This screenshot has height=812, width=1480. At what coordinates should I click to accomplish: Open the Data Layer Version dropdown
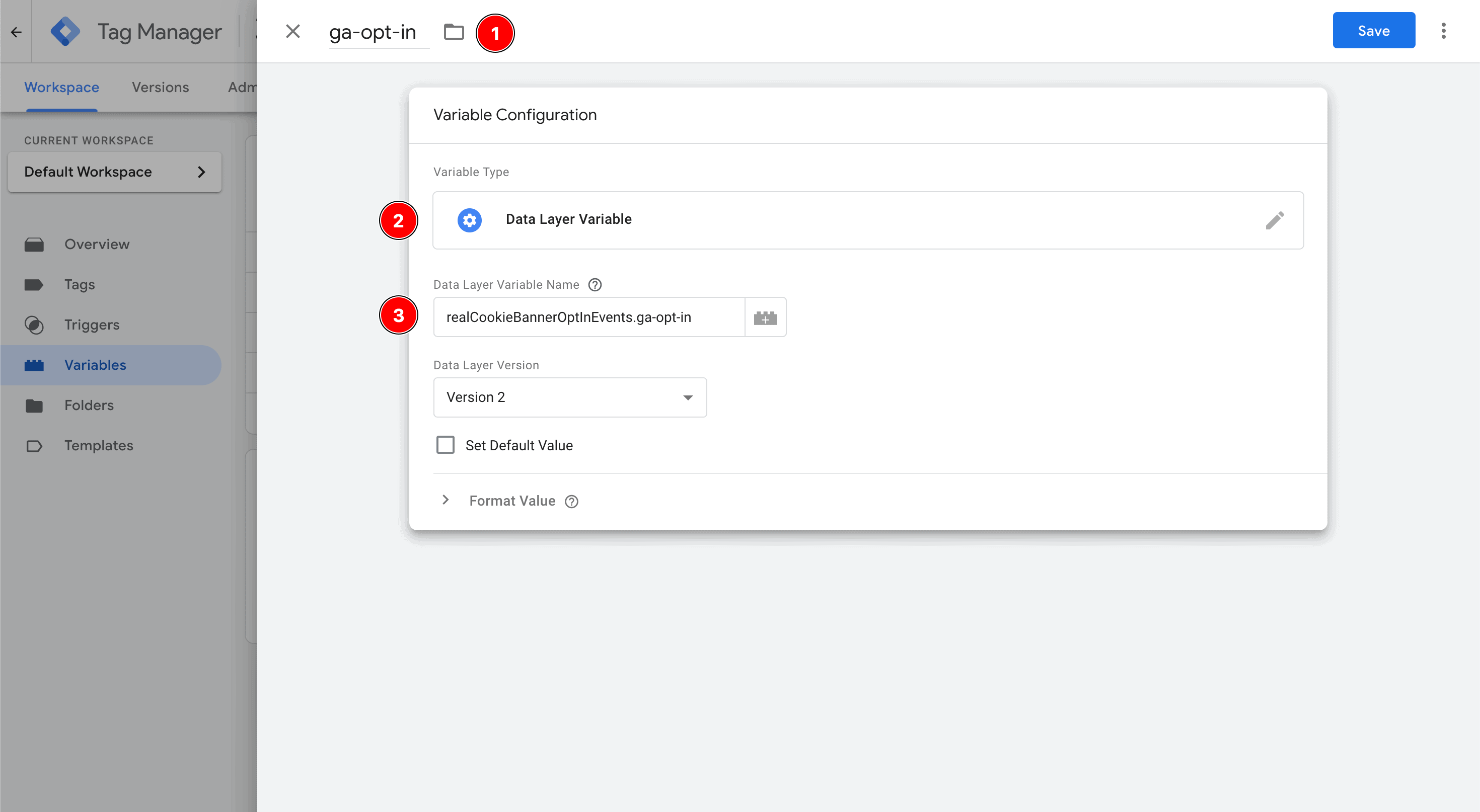tap(569, 397)
